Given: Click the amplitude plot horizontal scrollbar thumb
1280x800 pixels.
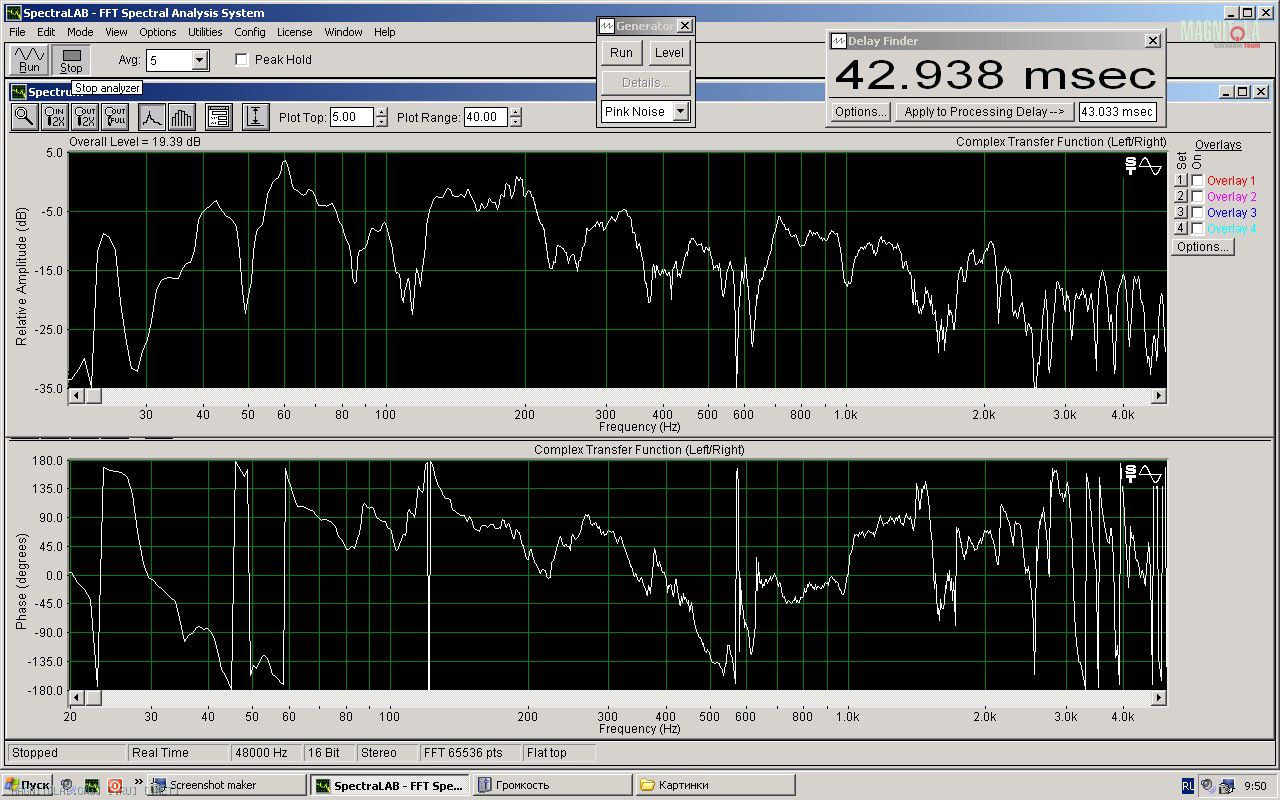Looking at the screenshot, I should (x=93, y=396).
